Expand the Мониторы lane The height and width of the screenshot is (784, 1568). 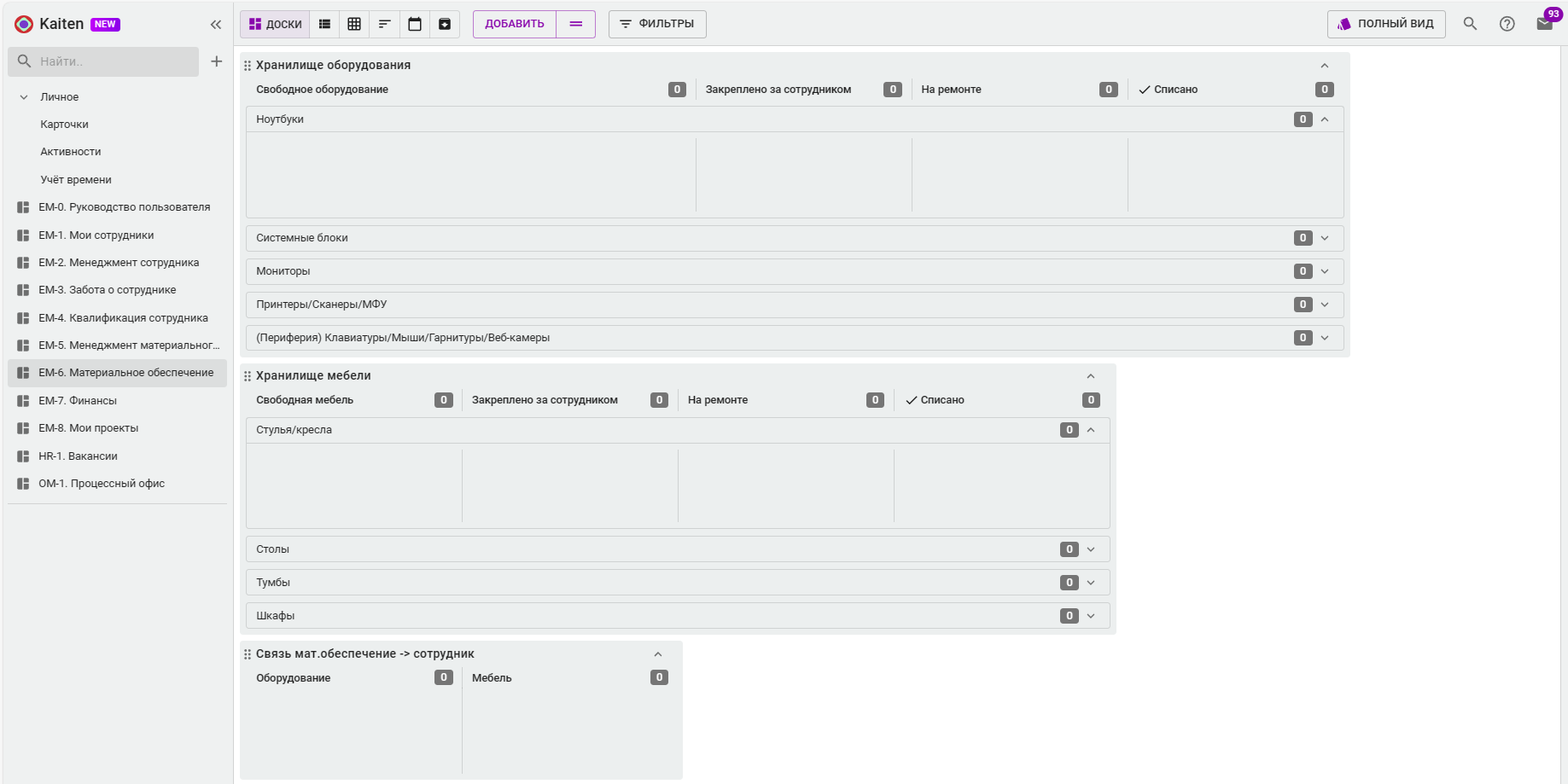click(1325, 271)
